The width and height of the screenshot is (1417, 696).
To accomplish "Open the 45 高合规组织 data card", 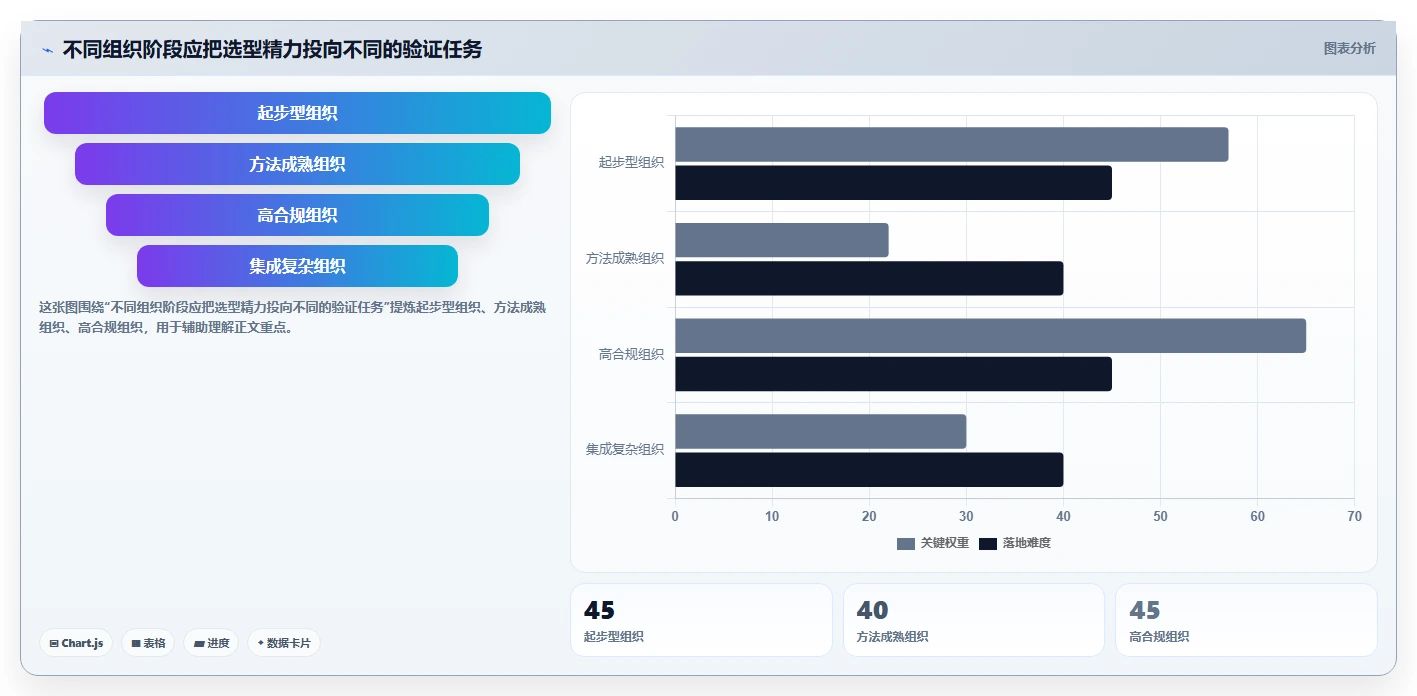I will click(x=1246, y=620).
